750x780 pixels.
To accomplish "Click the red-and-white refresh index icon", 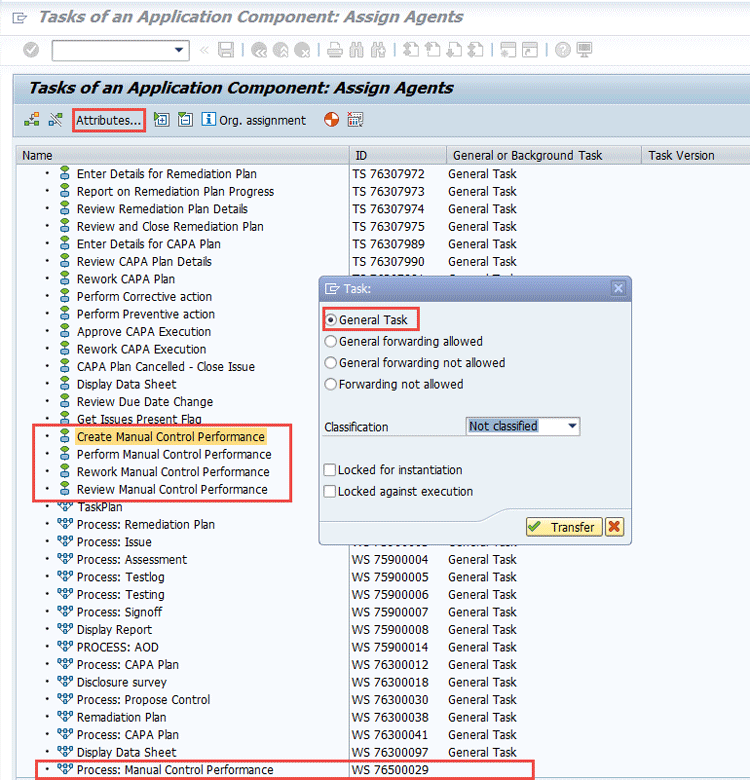I will (x=332, y=120).
